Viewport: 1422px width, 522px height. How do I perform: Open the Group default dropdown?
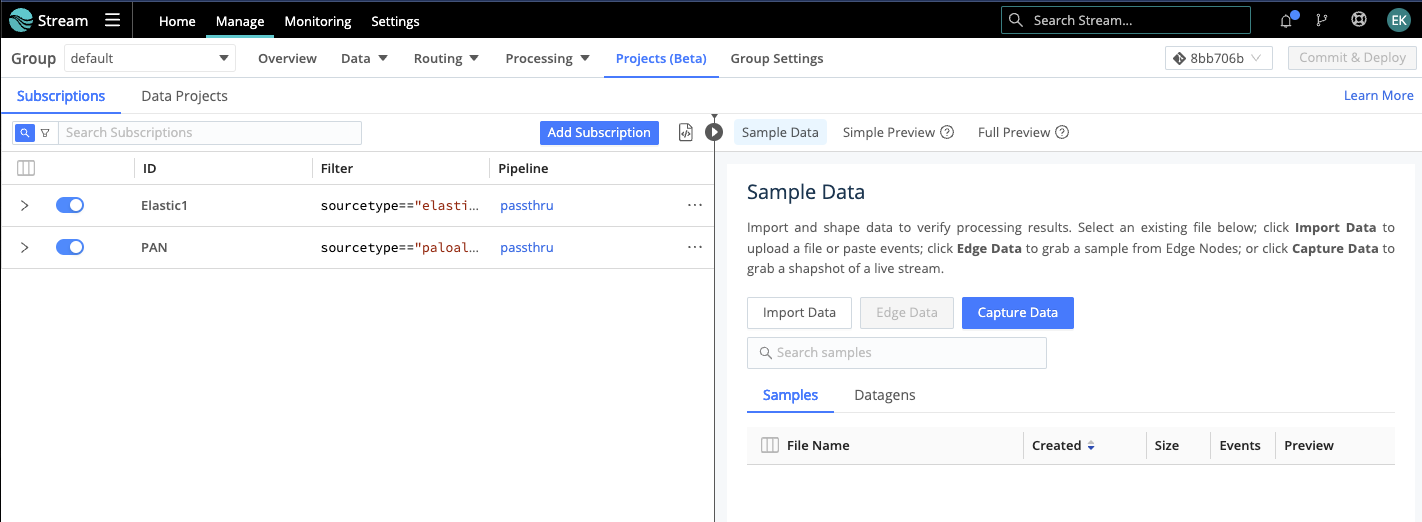[150, 58]
